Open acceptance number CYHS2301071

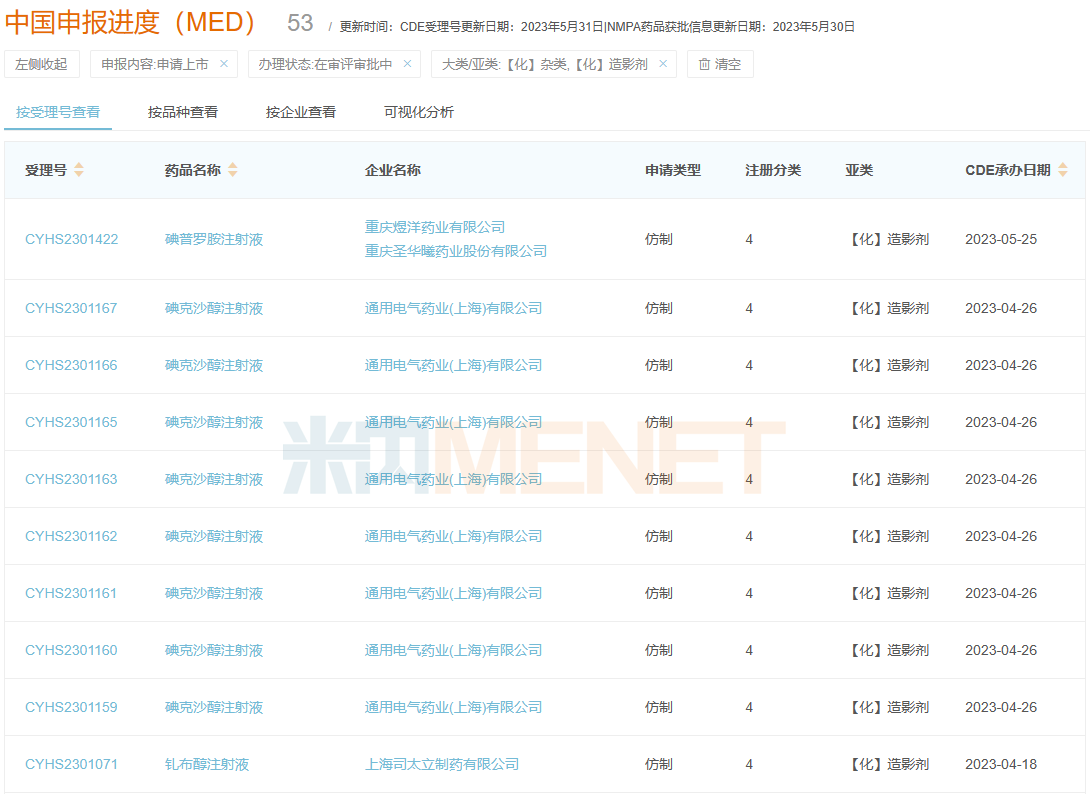pyautogui.click(x=72, y=764)
